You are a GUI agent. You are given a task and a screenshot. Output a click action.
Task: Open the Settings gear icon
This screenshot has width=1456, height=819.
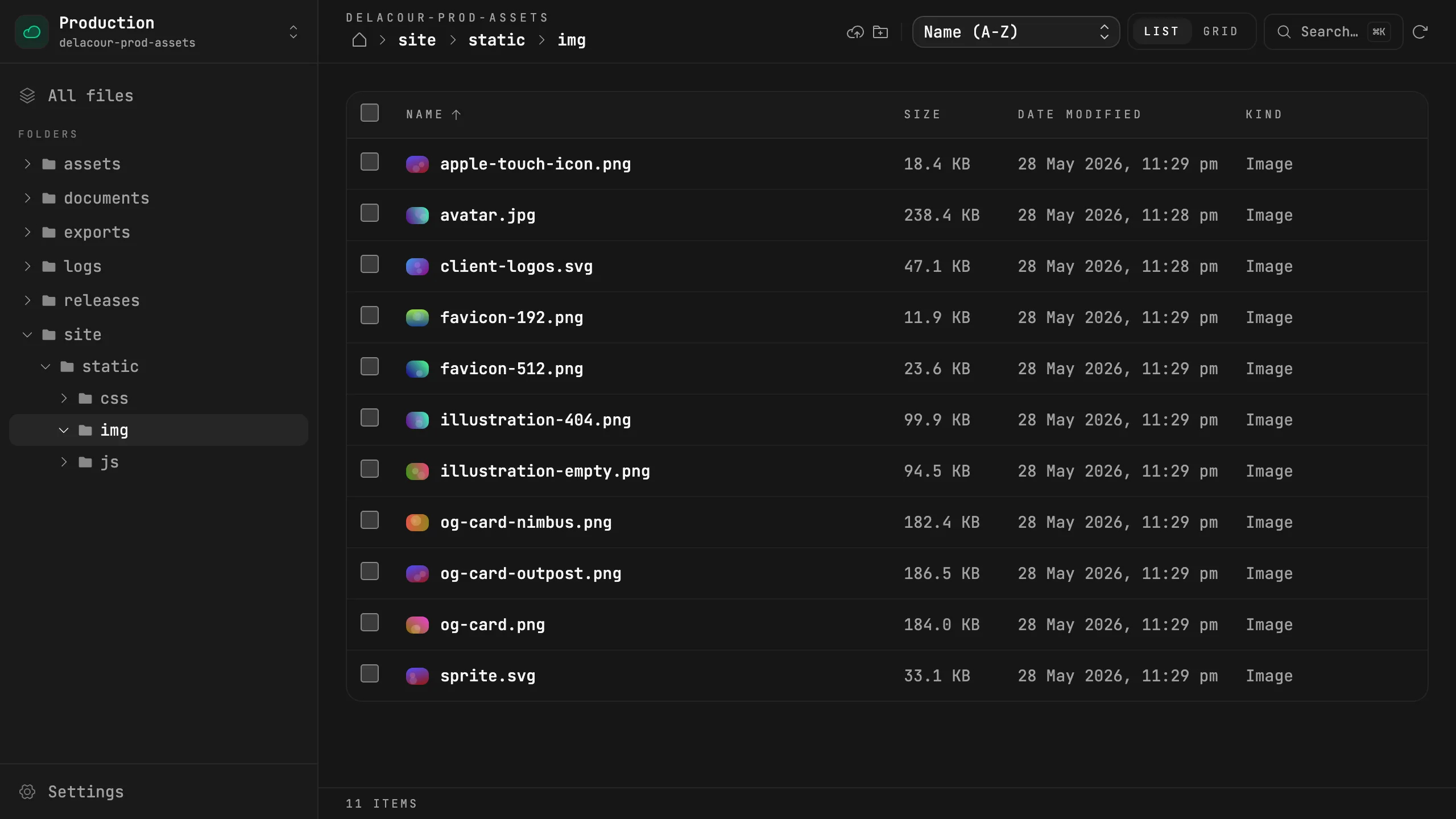click(x=27, y=792)
